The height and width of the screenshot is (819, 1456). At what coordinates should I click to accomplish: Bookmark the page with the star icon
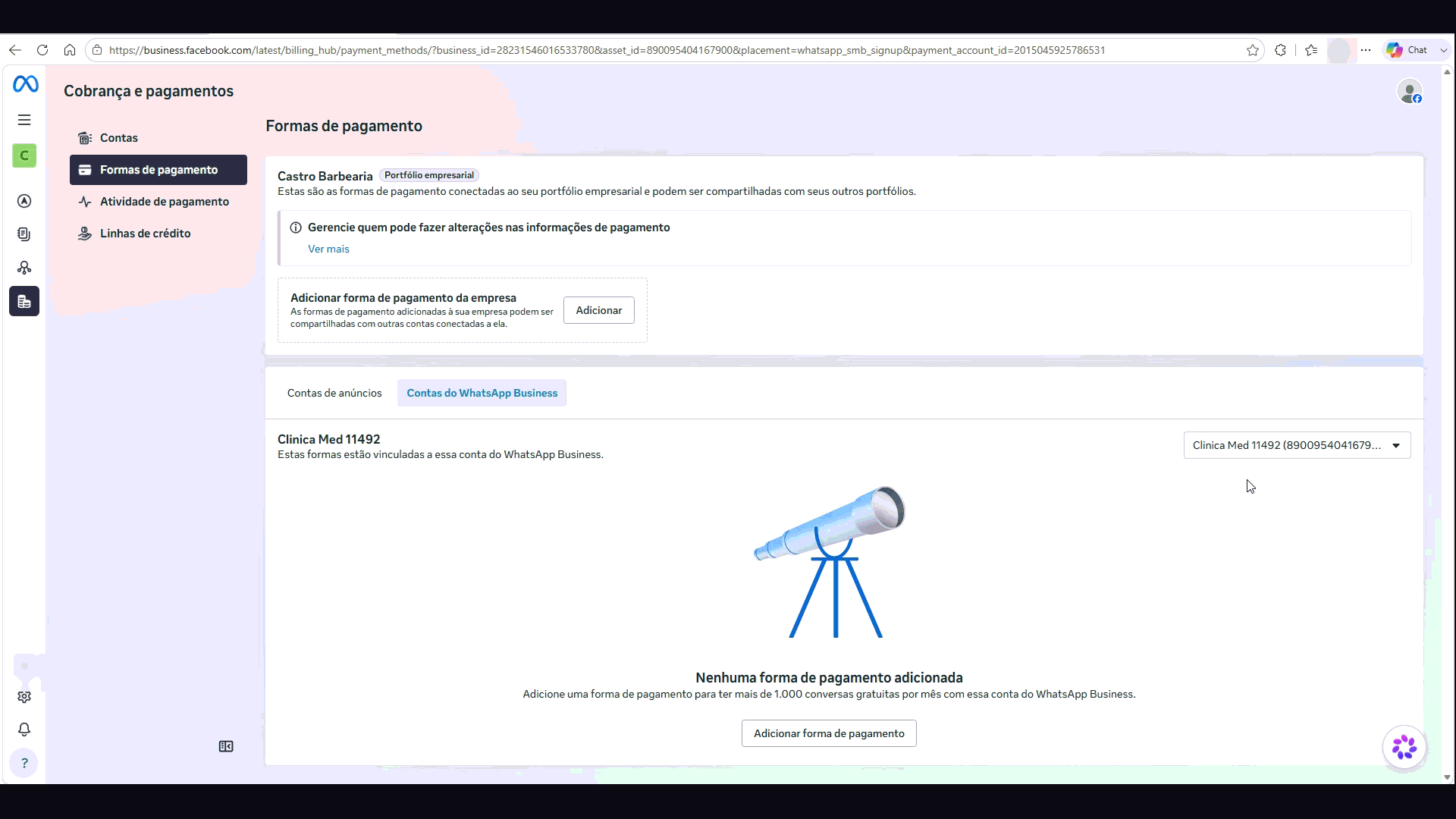click(1253, 50)
